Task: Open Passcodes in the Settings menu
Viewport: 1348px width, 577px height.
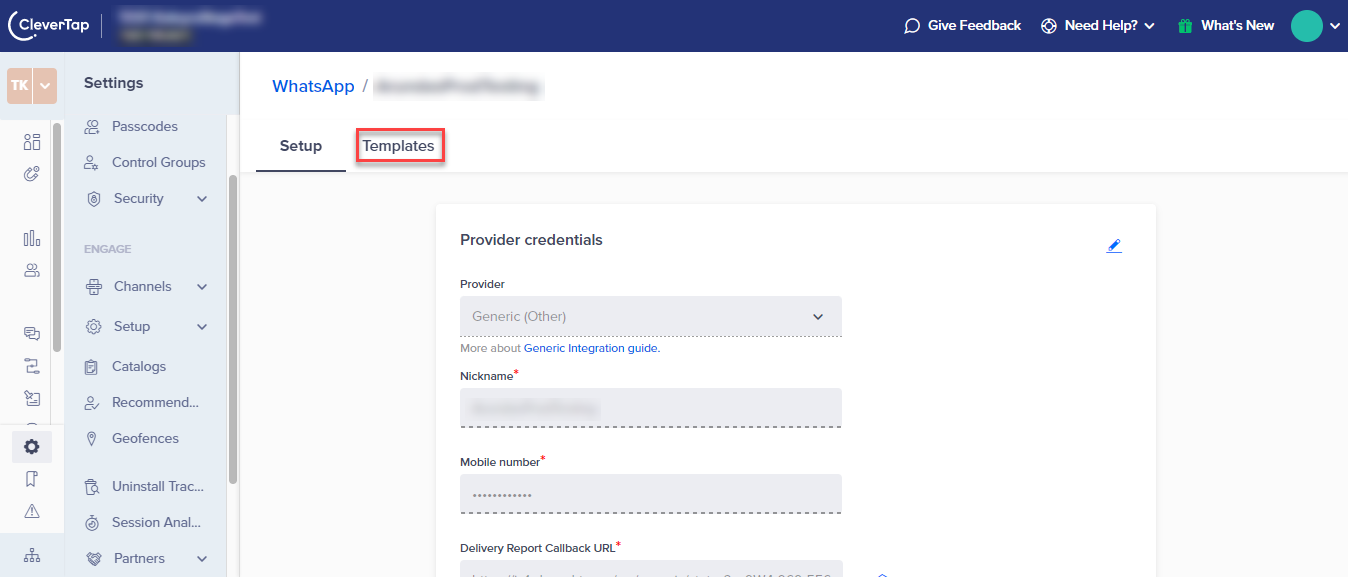Action: pyautogui.click(x=145, y=127)
